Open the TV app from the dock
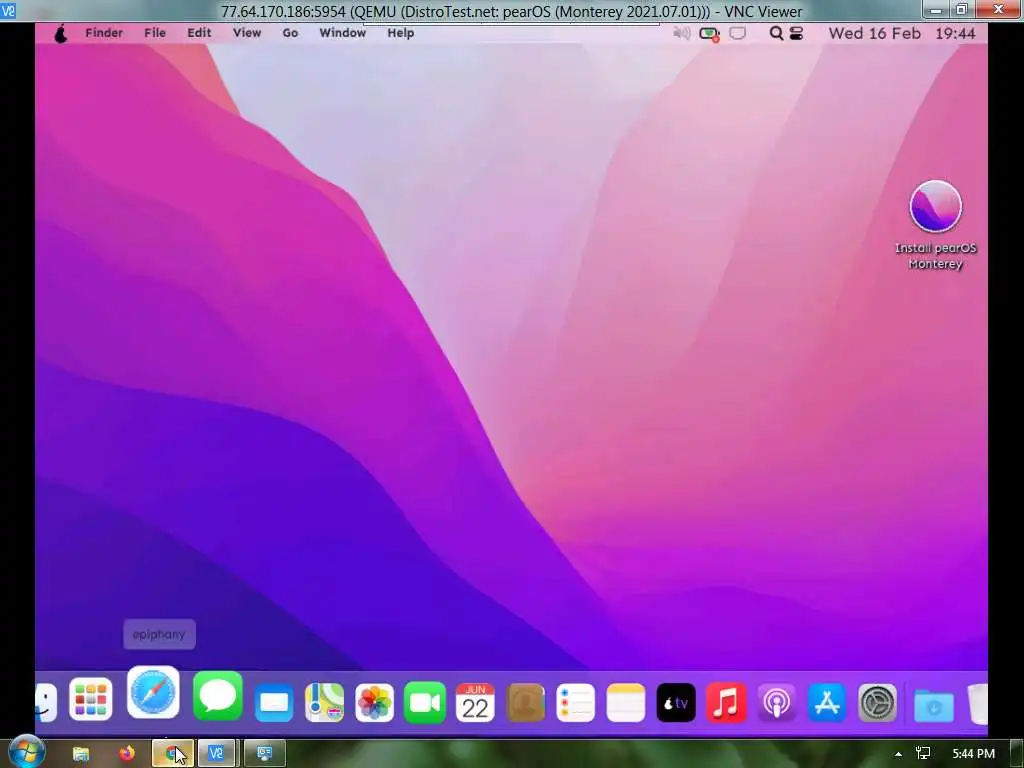Image resolution: width=1024 pixels, height=768 pixels. (x=676, y=703)
